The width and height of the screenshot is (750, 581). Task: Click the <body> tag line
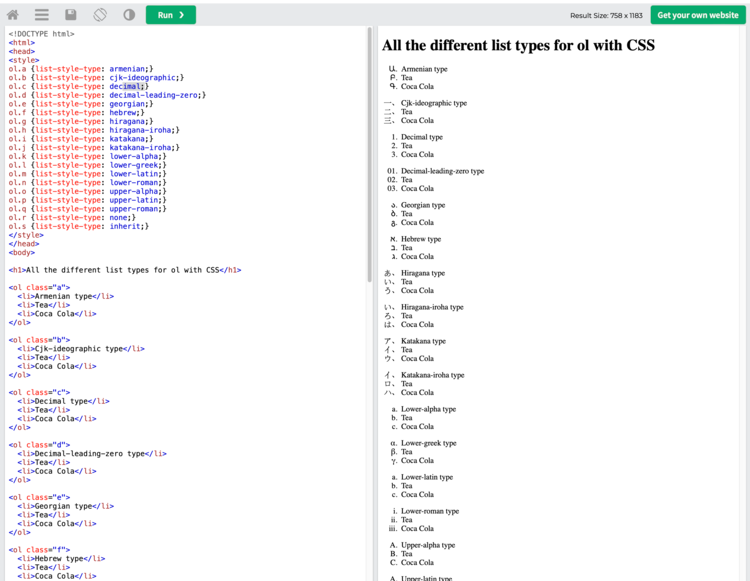pos(22,252)
